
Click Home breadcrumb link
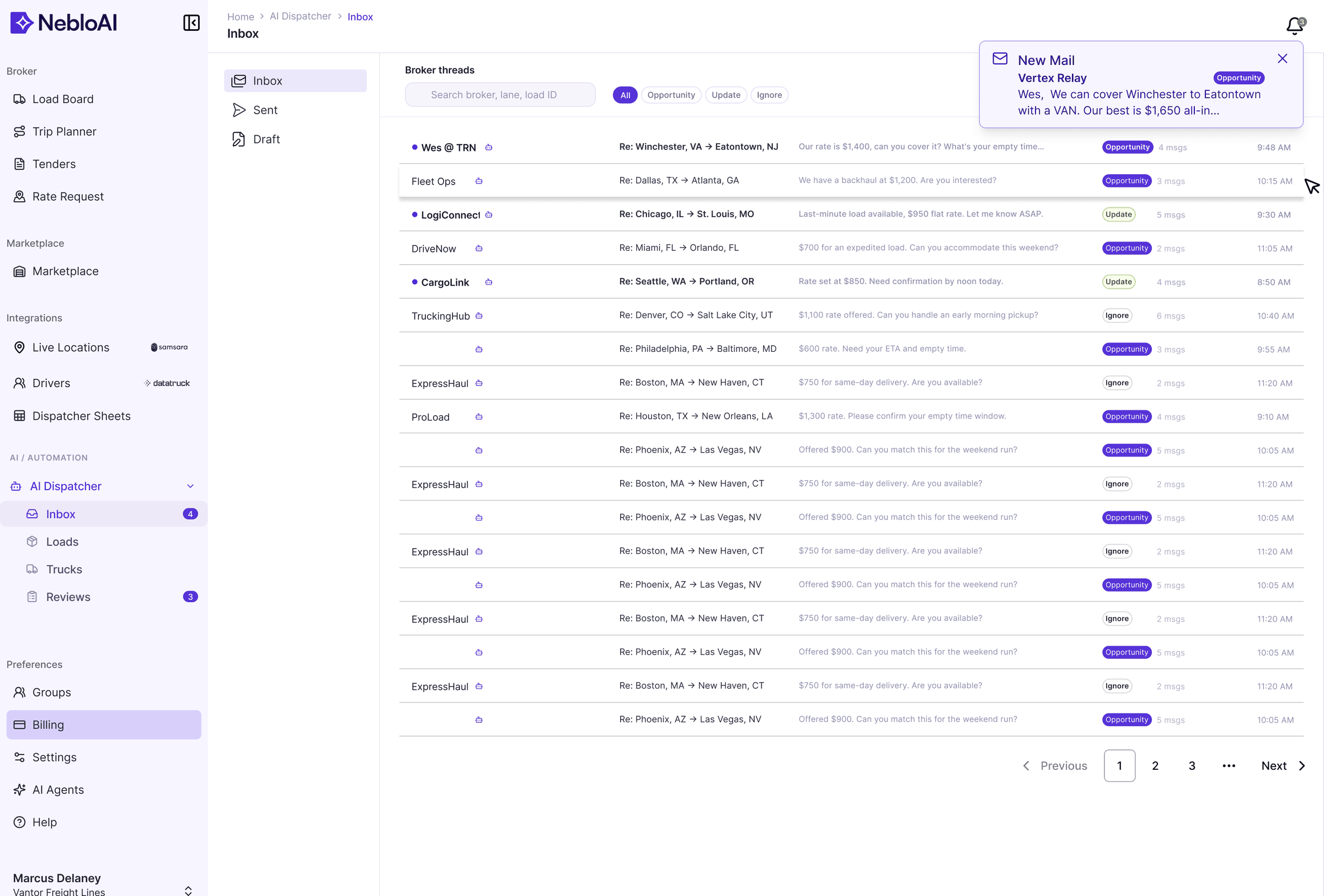point(241,17)
